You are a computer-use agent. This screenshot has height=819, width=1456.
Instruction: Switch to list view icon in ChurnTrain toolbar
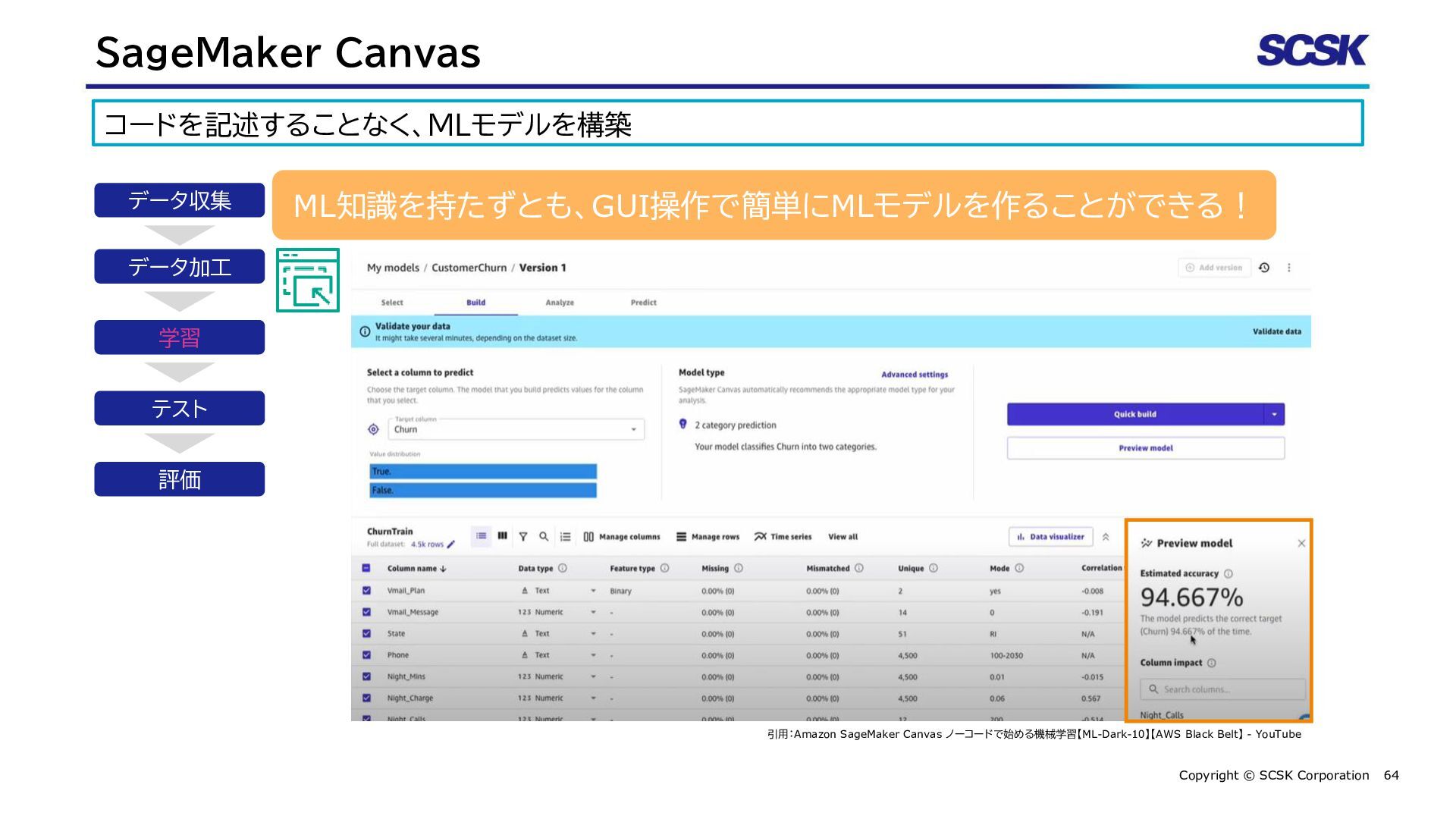[x=482, y=536]
